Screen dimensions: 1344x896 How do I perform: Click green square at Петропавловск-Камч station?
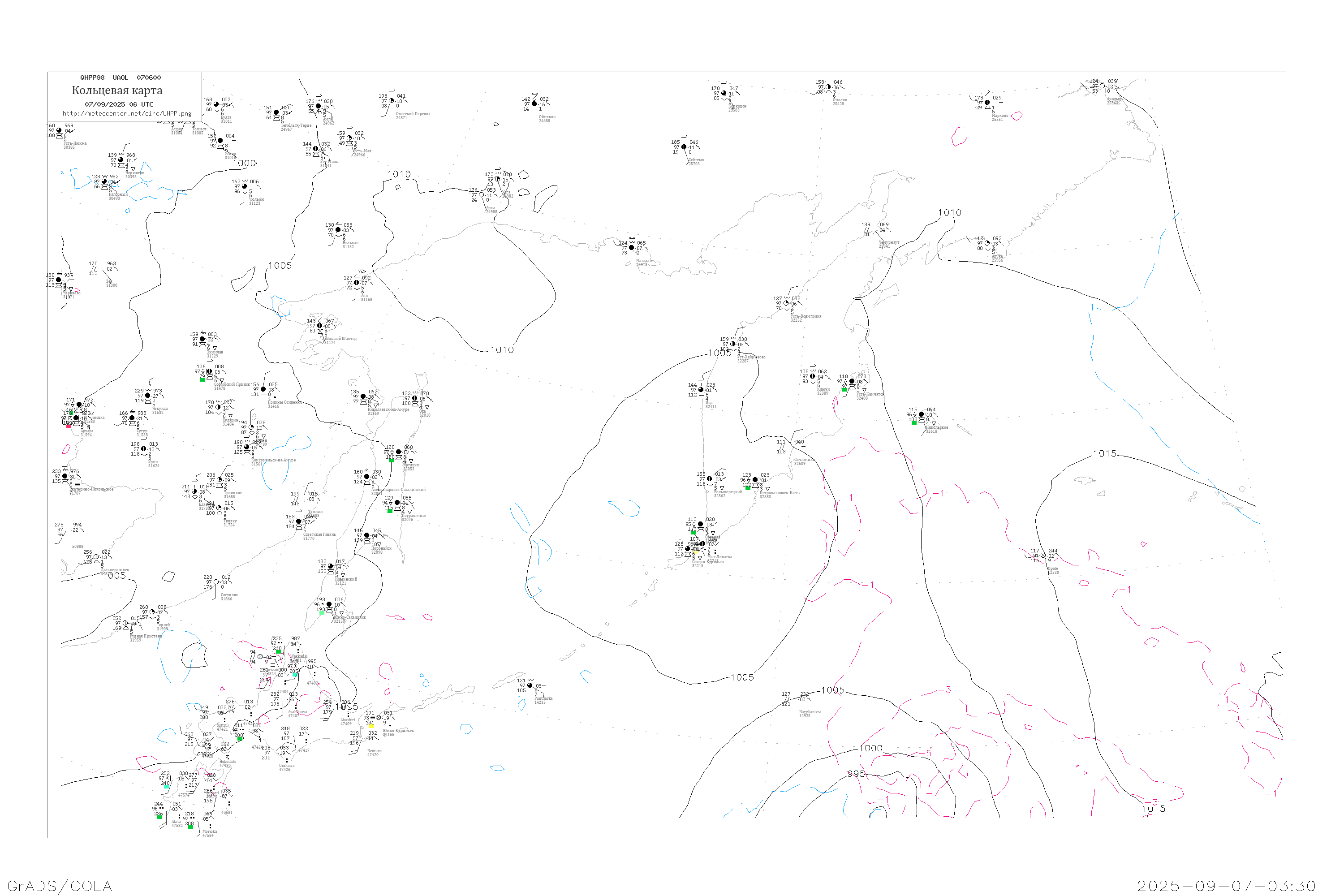pyautogui.click(x=747, y=488)
